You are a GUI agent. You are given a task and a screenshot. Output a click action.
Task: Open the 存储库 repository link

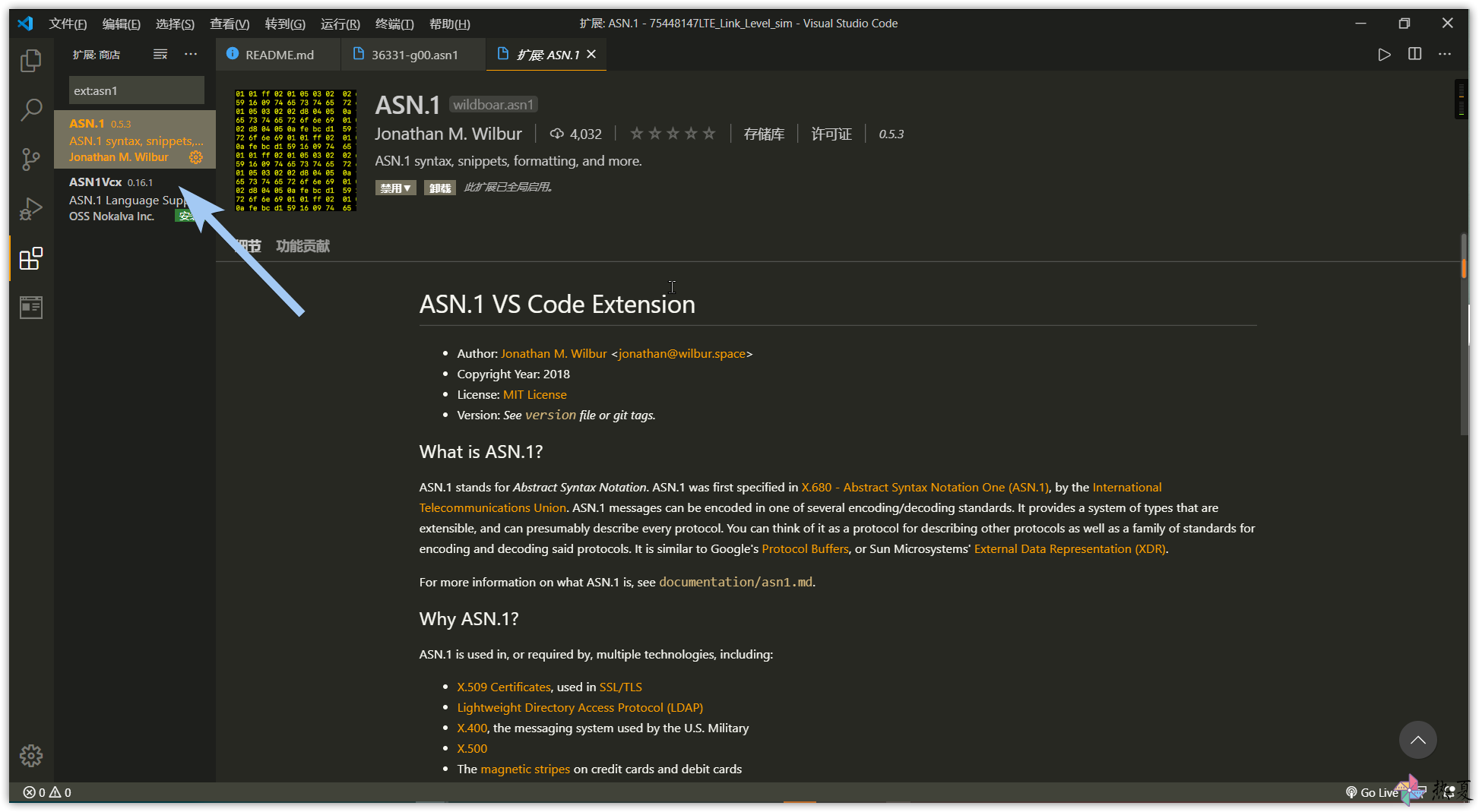click(x=764, y=134)
